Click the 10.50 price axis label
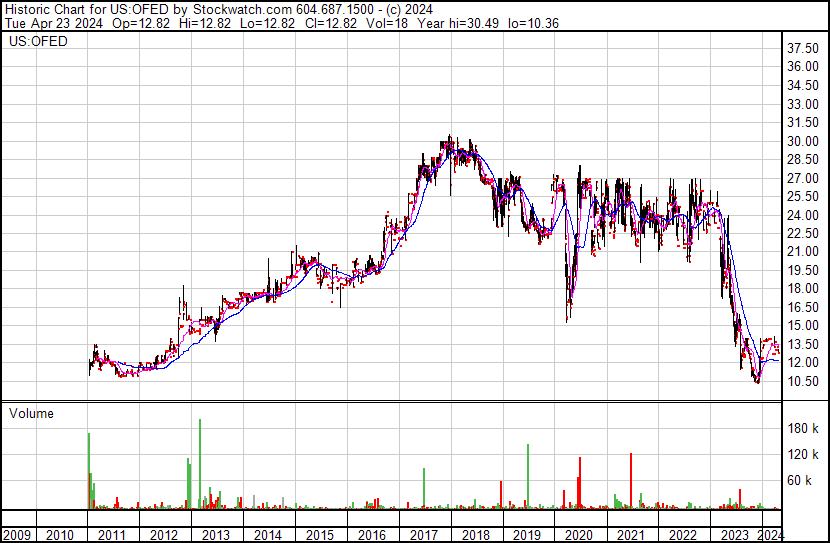Screen dimensions: 830x543 [x=803, y=381]
